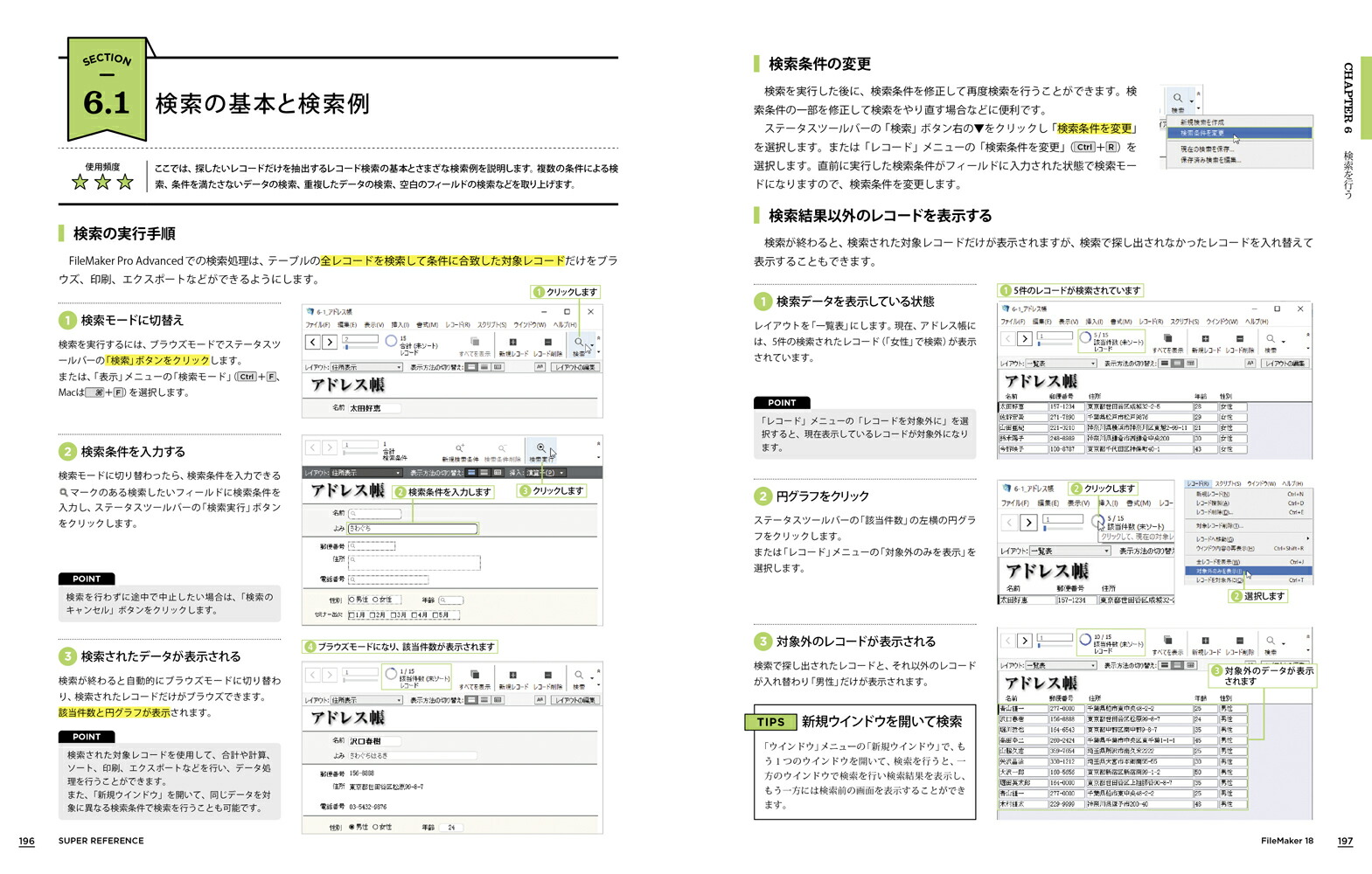The width and height of the screenshot is (1372, 874).
Task: Expand the レコードへ移動 submenu arrow
Action: [x=1307, y=538]
